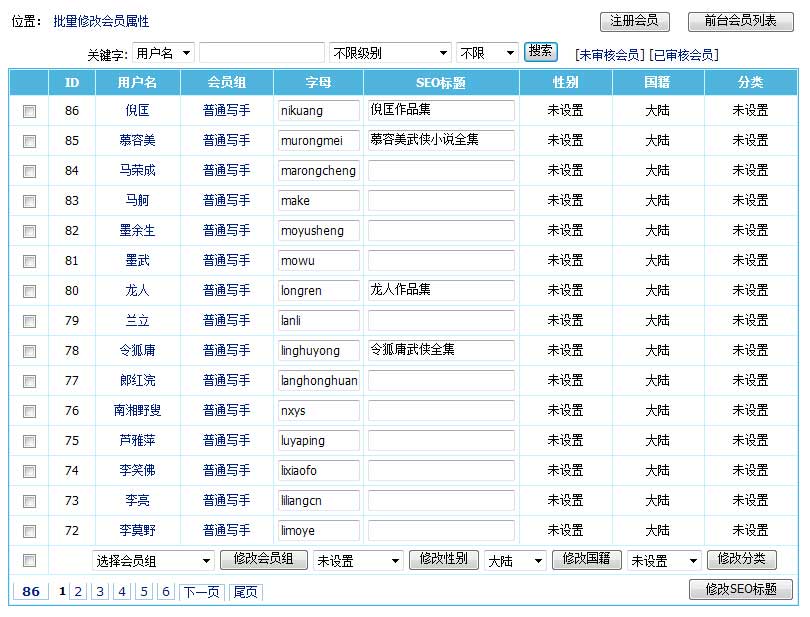This screenshot has height=617, width=810.
Task: Select the checkbox in row 马荣成
Action: point(29,171)
